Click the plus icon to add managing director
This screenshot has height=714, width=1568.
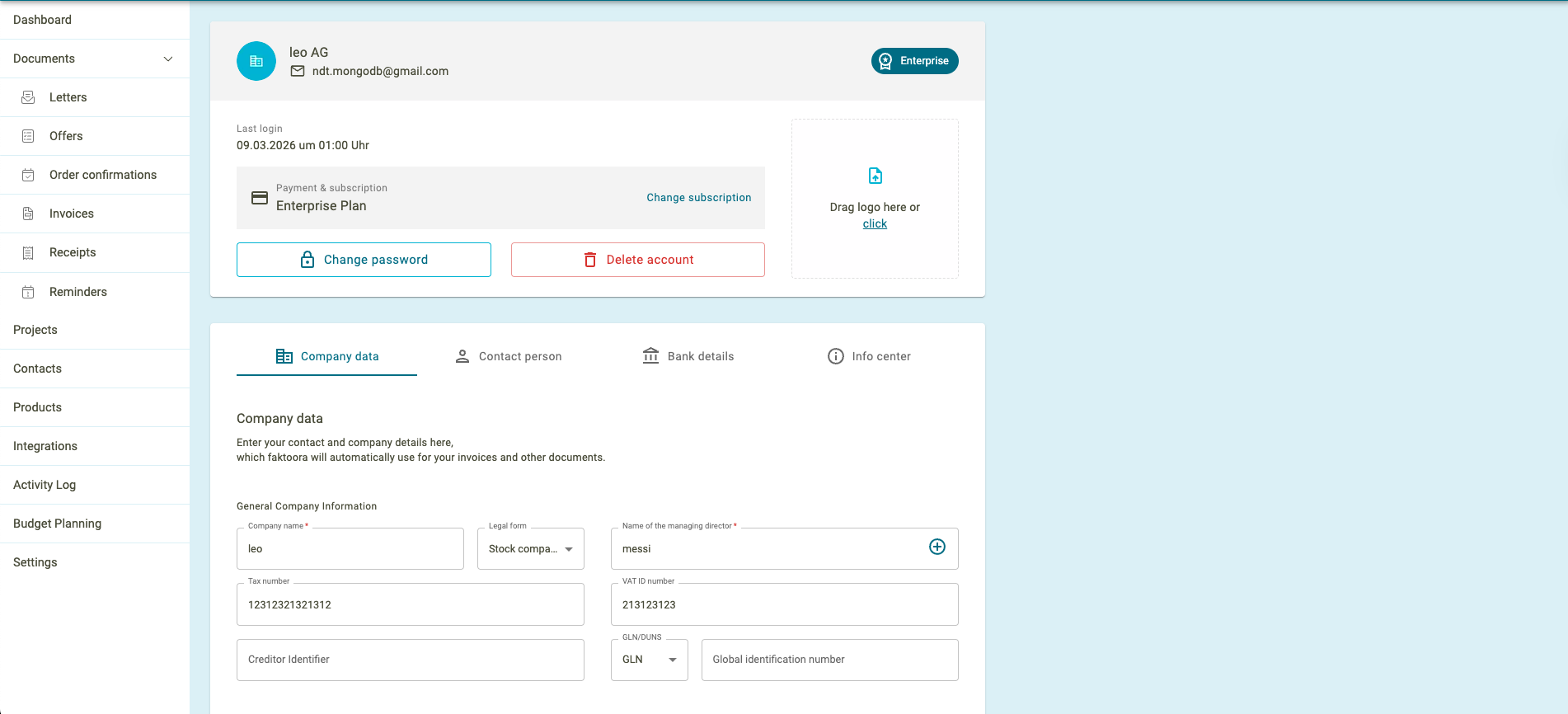point(937,547)
